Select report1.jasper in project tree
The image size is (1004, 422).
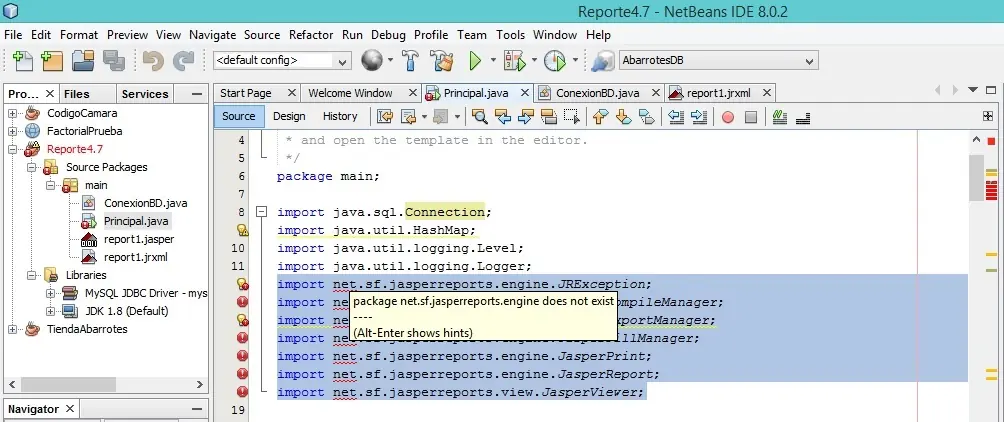(x=139, y=239)
